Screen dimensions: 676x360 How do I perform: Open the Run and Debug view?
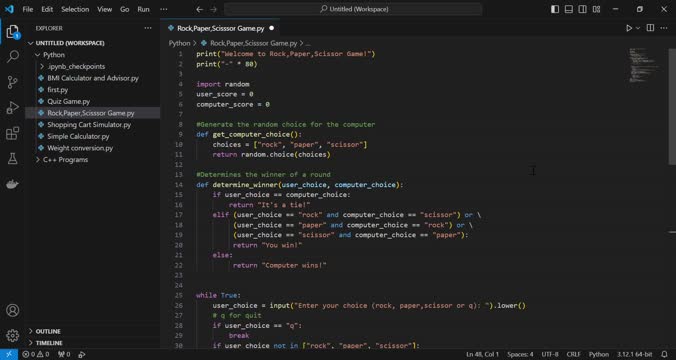click(13, 107)
